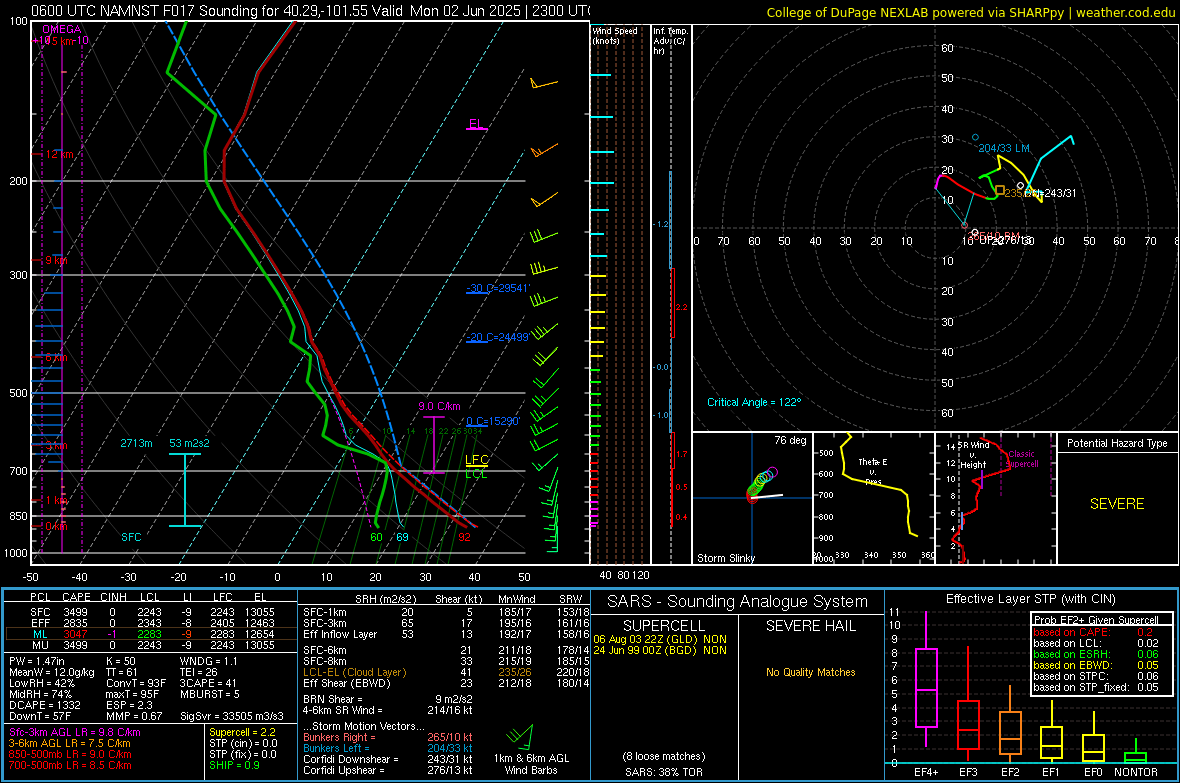Click the green LCL label
The image size is (1180, 783).
pos(476,474)
